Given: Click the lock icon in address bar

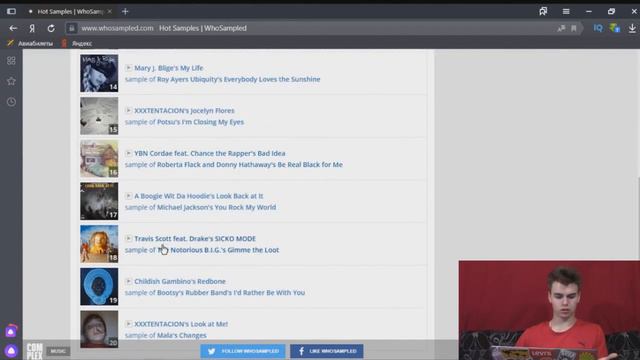Looking at the screenshot, I should tap(71, 28).
